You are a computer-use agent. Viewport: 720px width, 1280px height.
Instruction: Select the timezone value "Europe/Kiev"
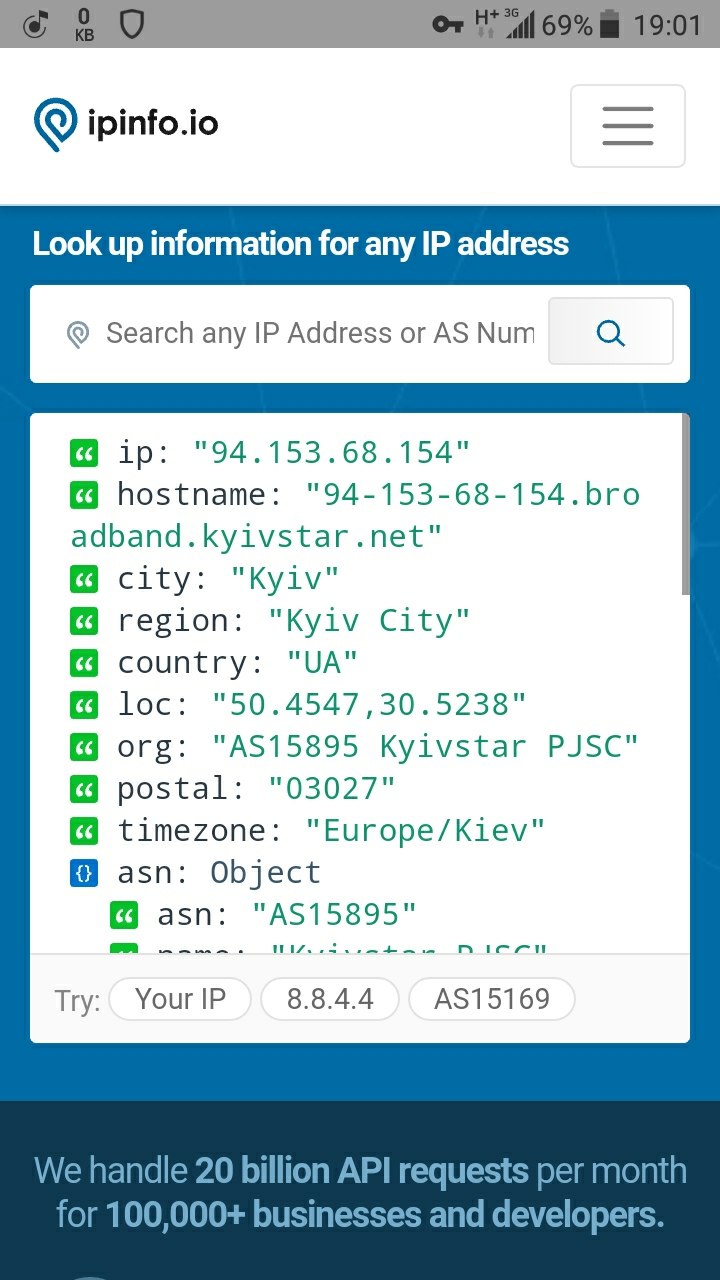click(425, 831)
